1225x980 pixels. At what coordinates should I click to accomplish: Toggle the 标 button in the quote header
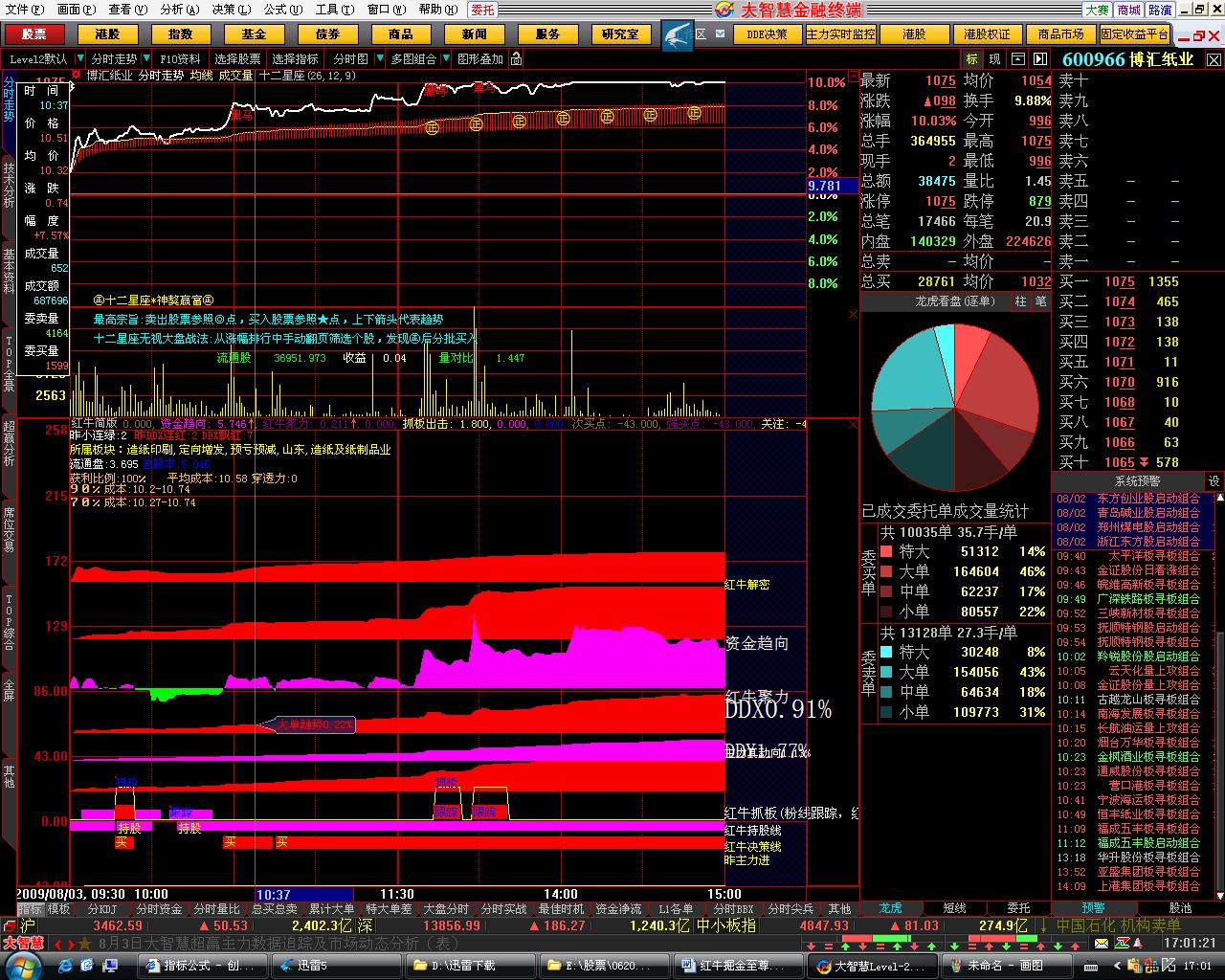click(x=972, y=59)
